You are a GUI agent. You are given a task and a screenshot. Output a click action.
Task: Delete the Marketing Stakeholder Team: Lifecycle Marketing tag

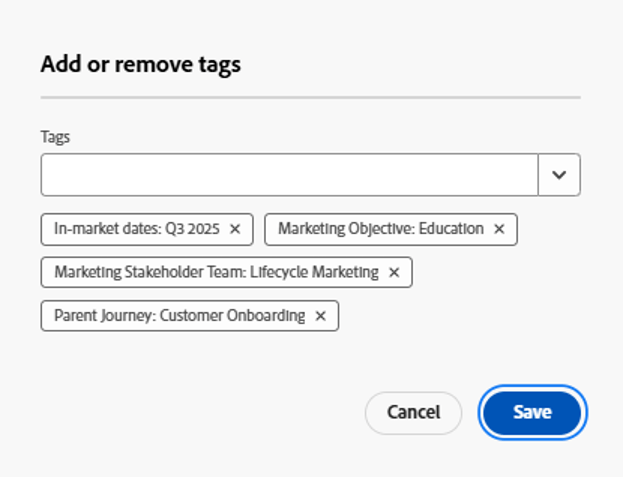[394, 272]
